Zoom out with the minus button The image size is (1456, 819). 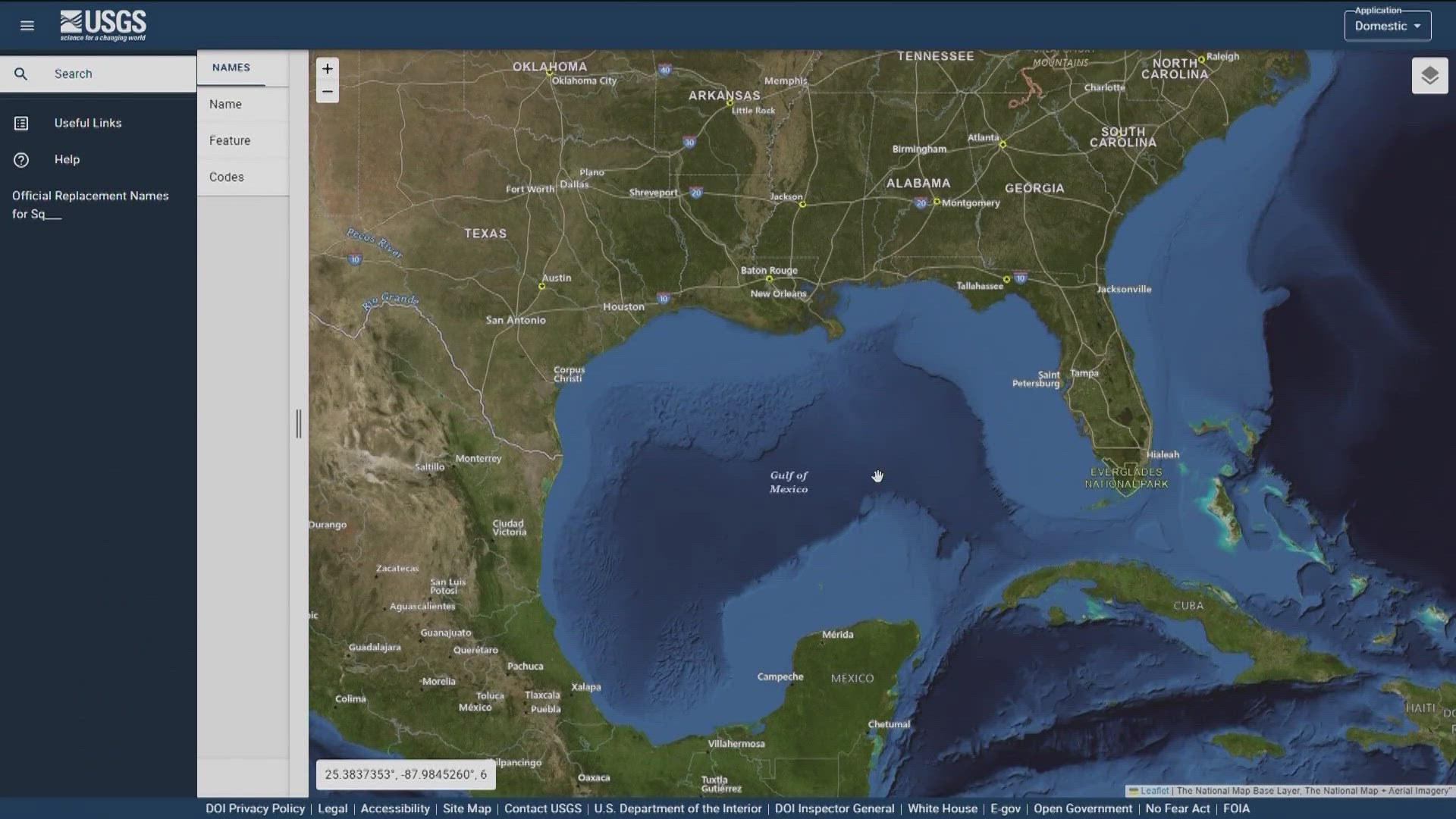[327, 91]
